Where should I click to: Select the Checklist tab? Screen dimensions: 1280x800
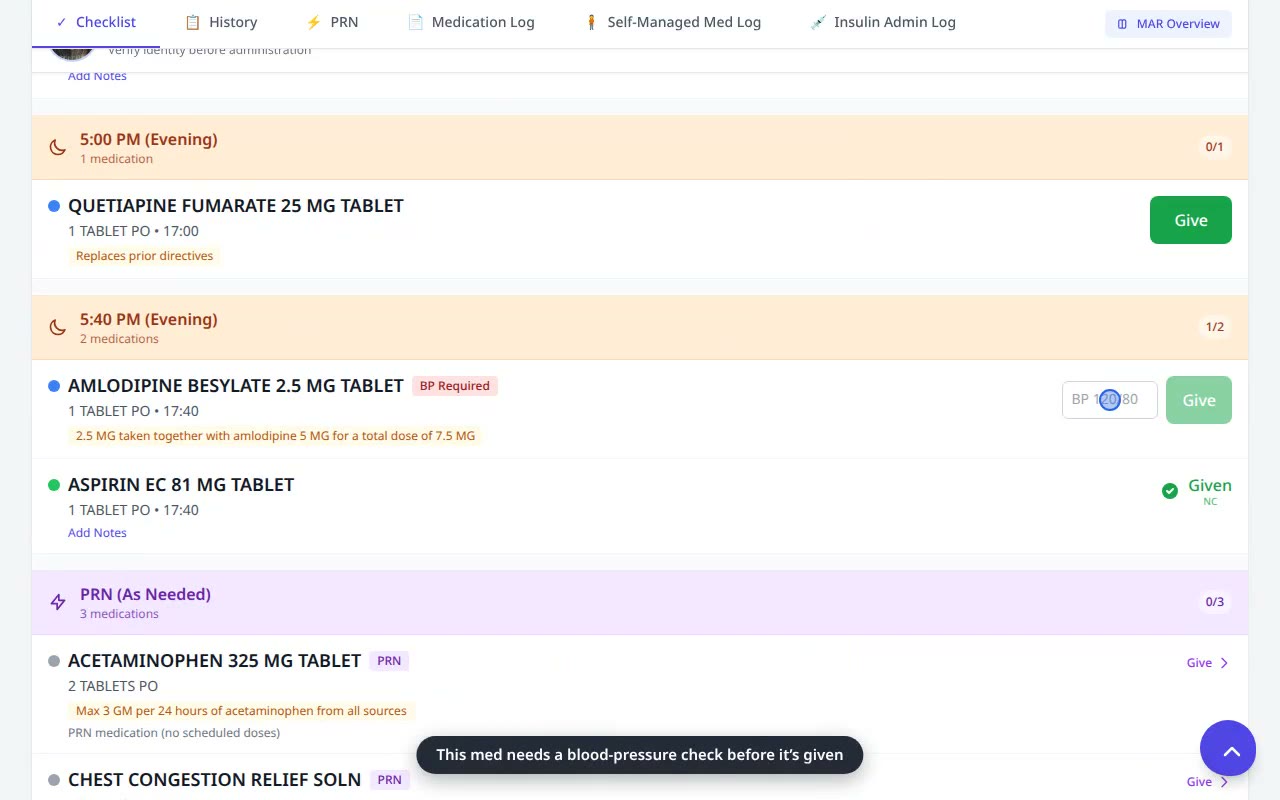tap(96, 22)
